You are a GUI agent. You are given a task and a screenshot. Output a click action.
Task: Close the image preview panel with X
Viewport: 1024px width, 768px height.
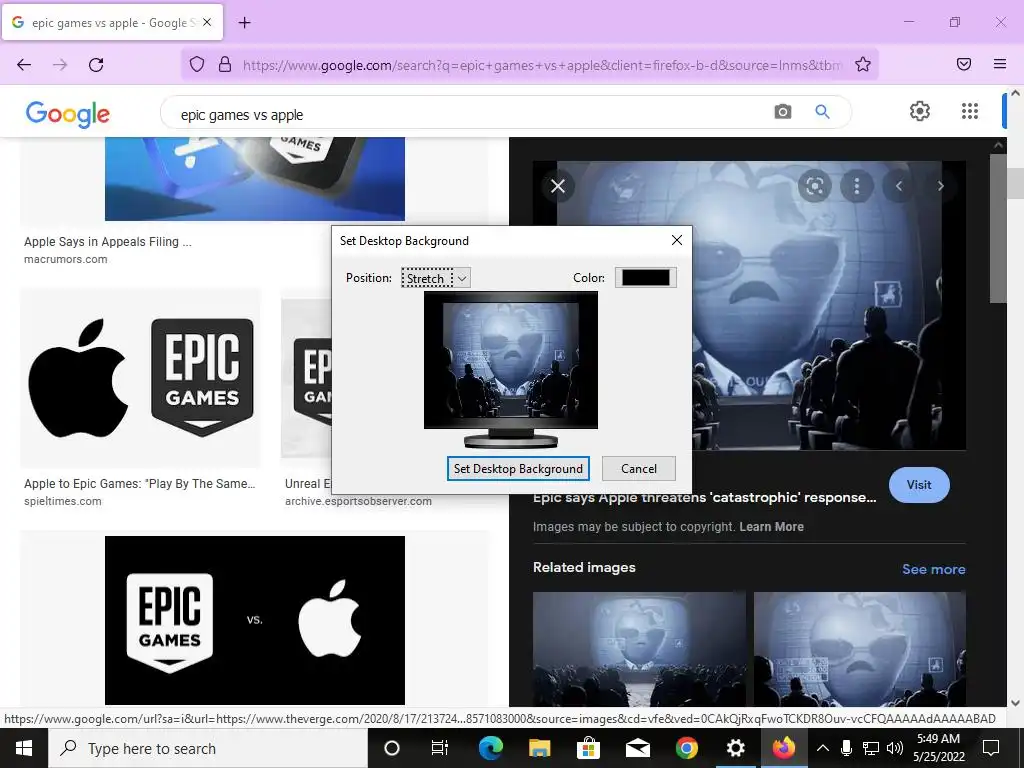[x=558, y=186]
